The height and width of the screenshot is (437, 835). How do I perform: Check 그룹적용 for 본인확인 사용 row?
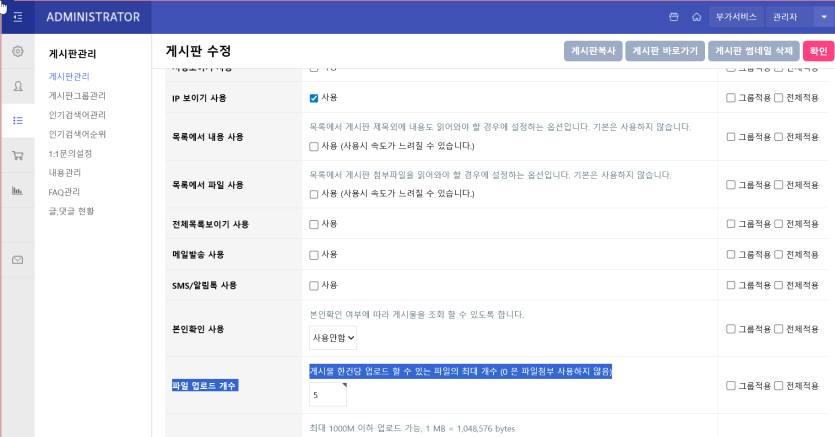pos(731,329)
